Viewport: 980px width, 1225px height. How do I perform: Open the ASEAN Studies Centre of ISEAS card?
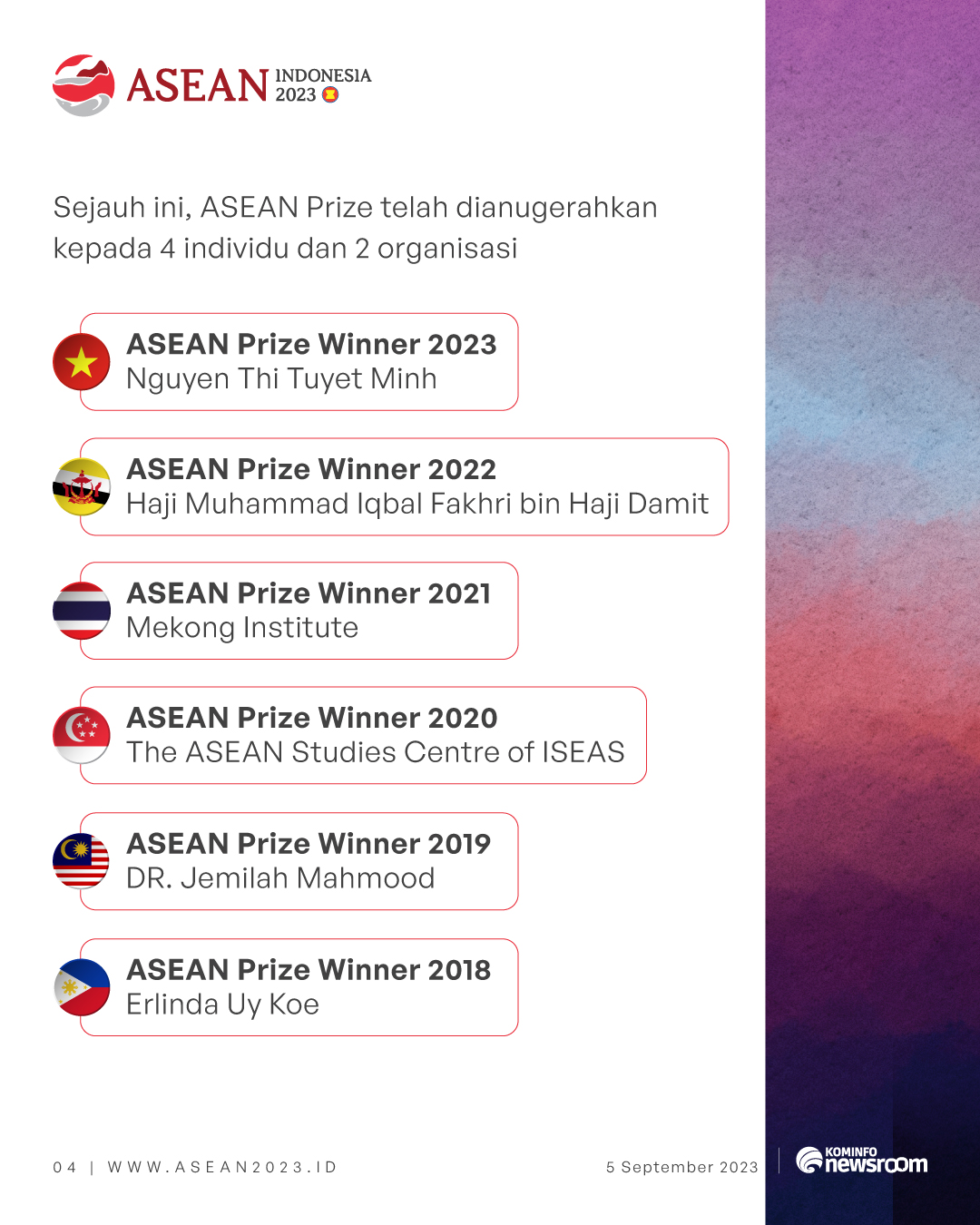coord(363,735)
